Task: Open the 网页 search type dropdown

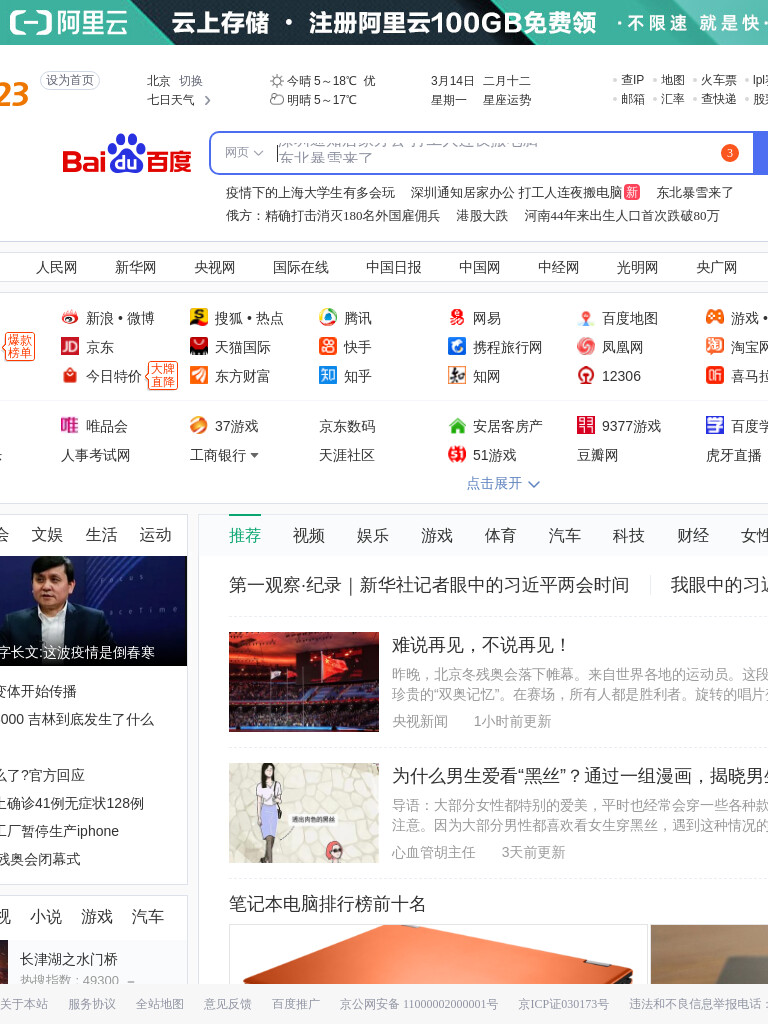Action: (x=244, y=152)
